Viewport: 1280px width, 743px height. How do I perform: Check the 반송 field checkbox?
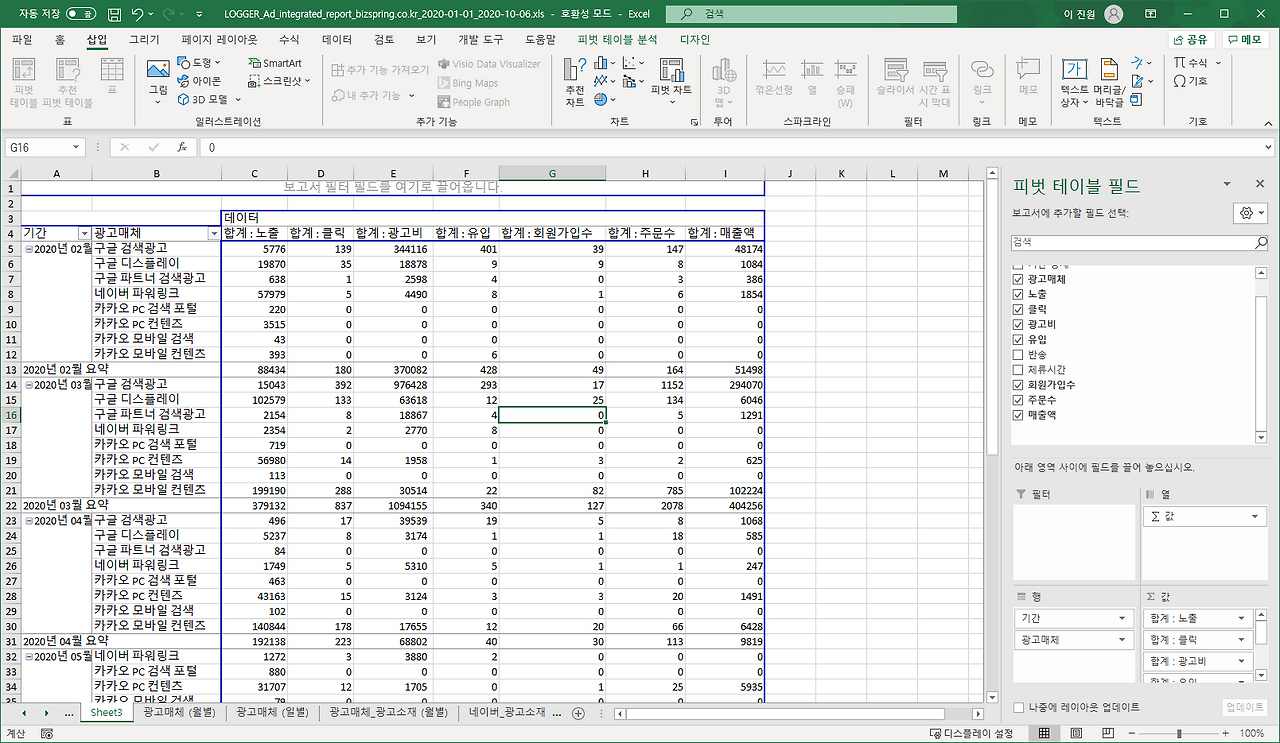1018,355
